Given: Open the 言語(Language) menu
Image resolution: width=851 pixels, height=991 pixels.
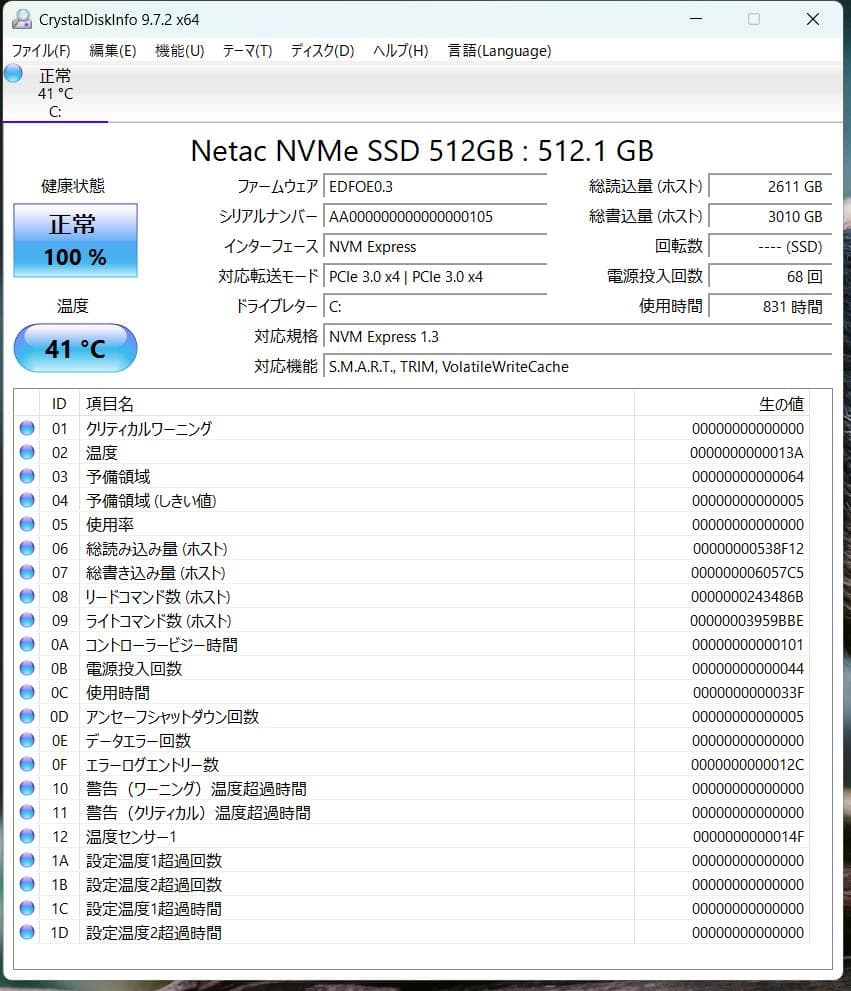Looking at the screenshot, I should pos(499,50).
